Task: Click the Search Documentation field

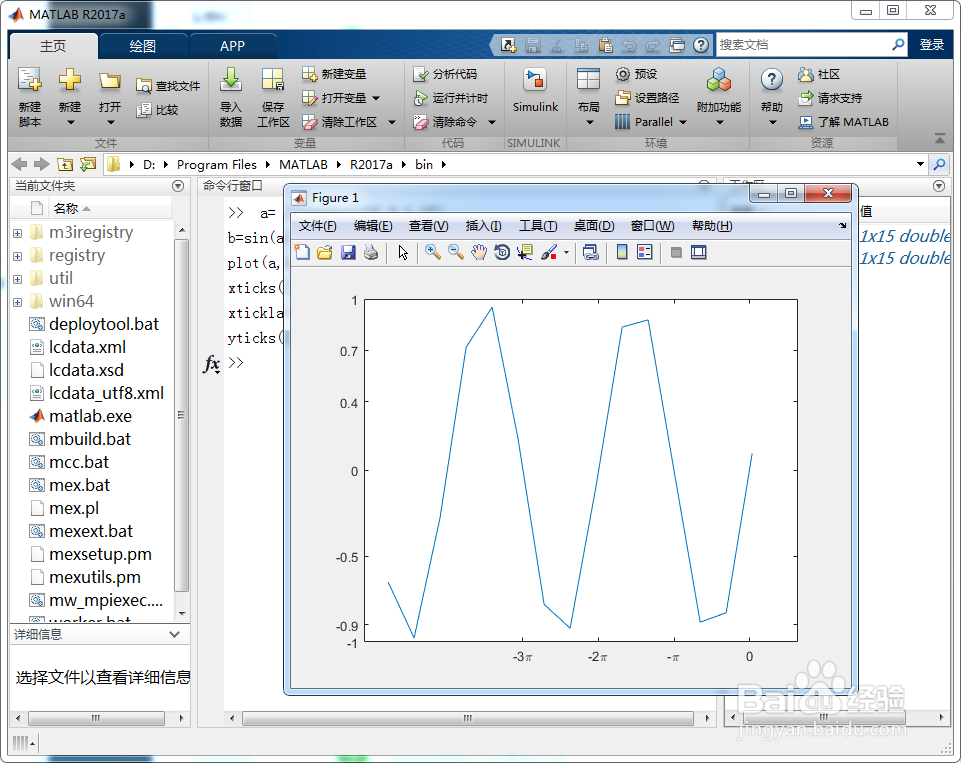Action: pyautogui.click(x=803, y=45)
